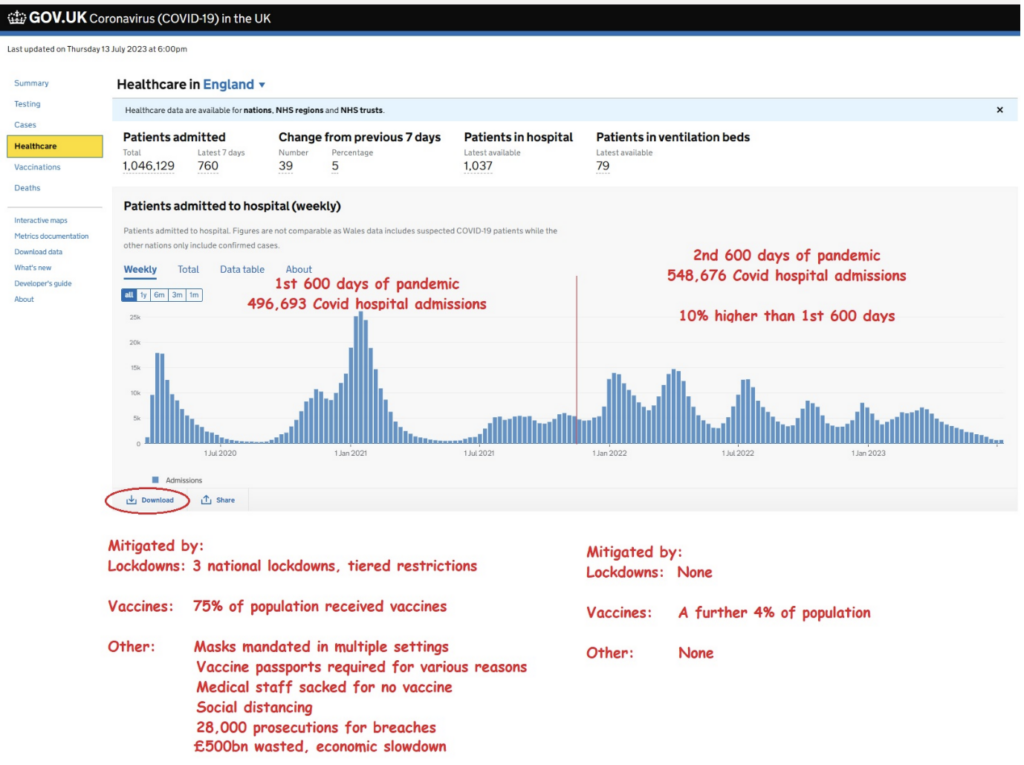Go to the Testing sidebar page

(27, 104)
